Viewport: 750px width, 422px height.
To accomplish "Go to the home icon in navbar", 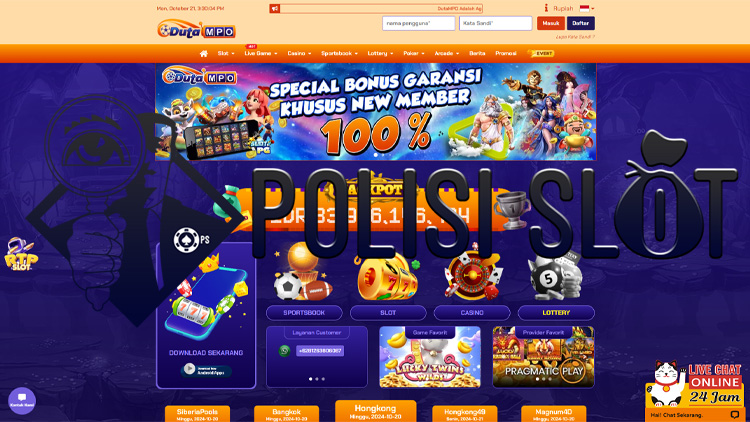I will [x=204, y=54].
